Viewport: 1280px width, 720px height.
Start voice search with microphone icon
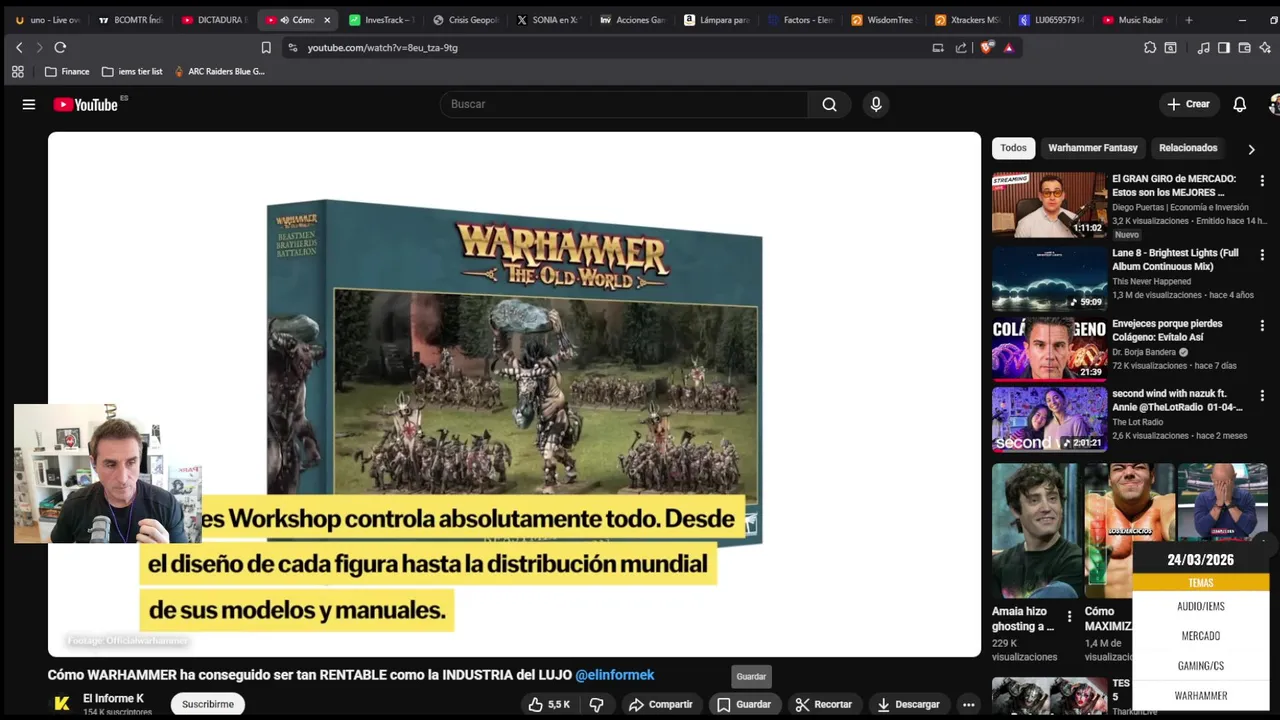876,104
